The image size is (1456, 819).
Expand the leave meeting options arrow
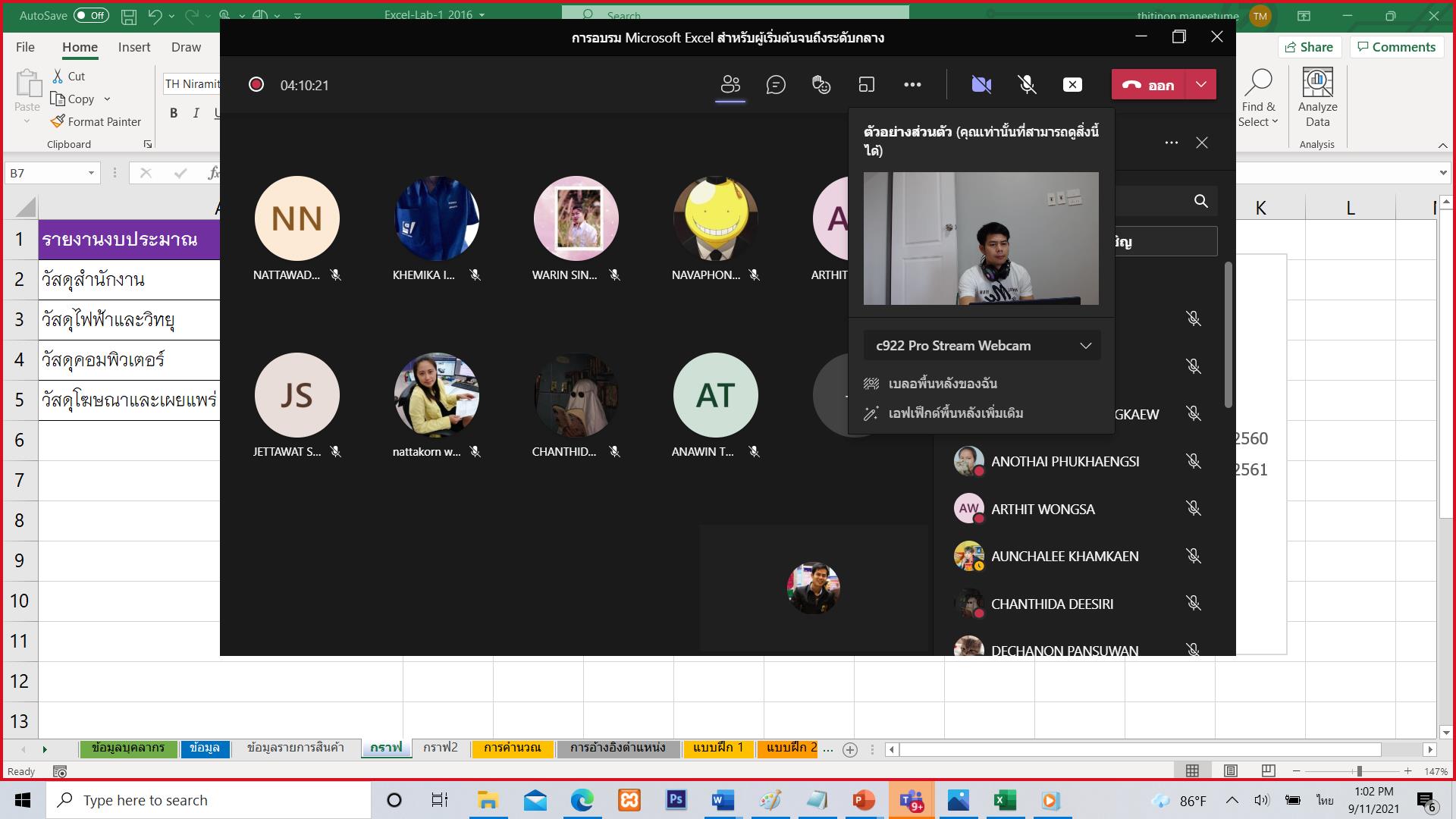1201,85
